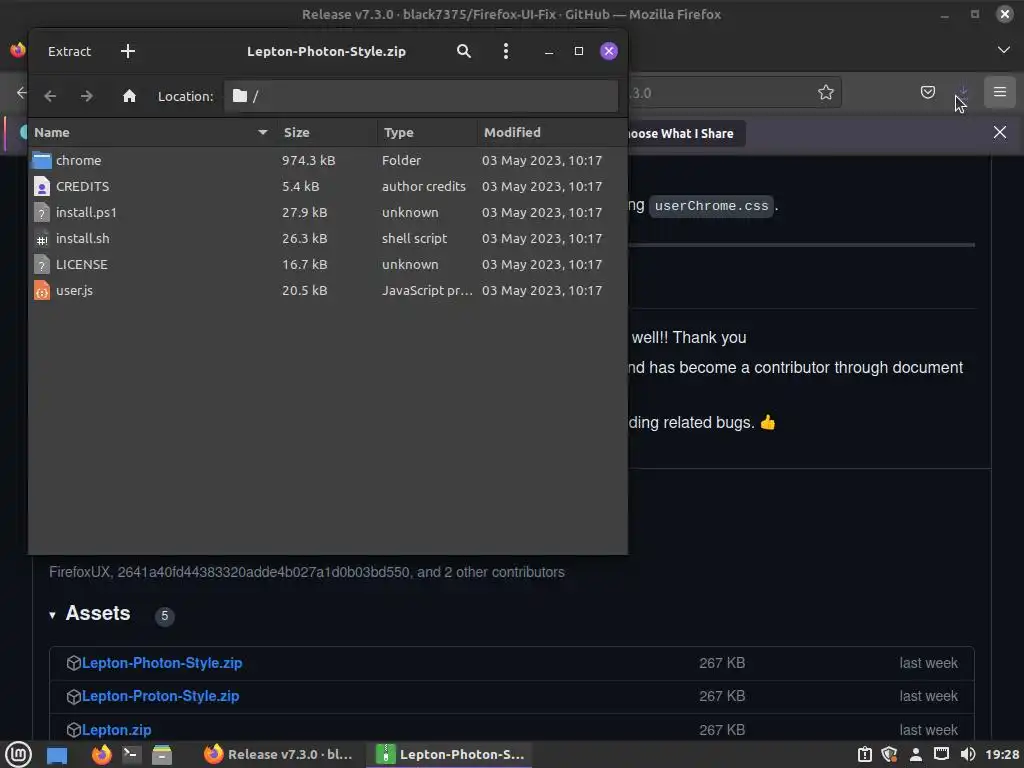Screen dimensions: 1024x768
Task: Sort archive list by Size column
Action: [x=327, y=133]
